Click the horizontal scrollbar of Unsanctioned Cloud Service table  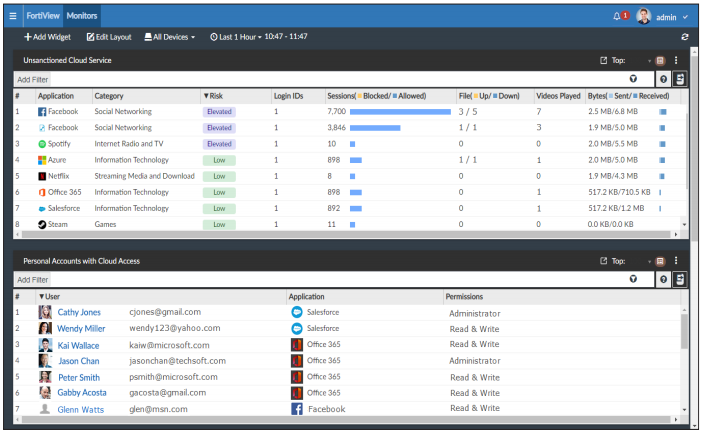tap(345, 234)
